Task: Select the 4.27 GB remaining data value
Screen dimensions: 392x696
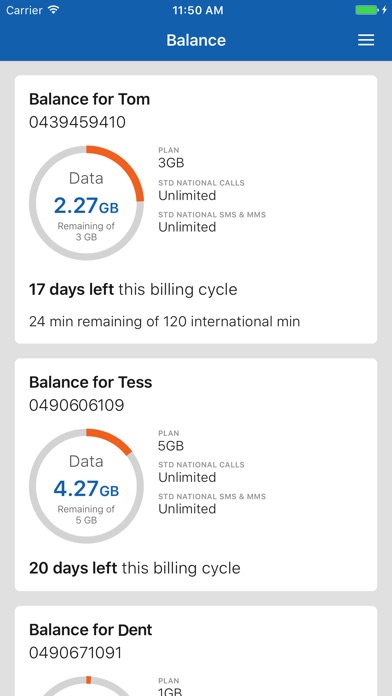Action: 86,489
